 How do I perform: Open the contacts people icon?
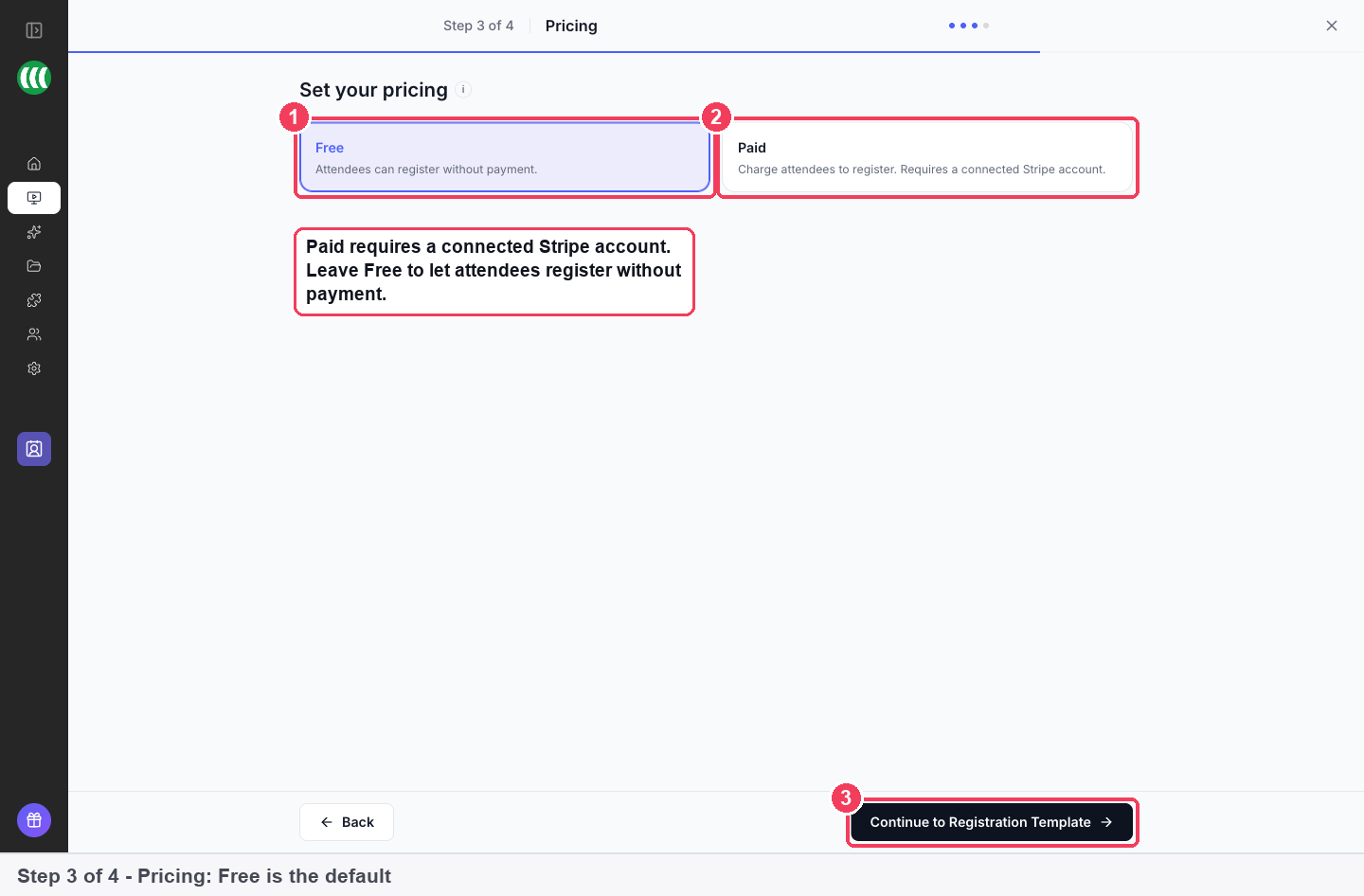tap(34, 334)
